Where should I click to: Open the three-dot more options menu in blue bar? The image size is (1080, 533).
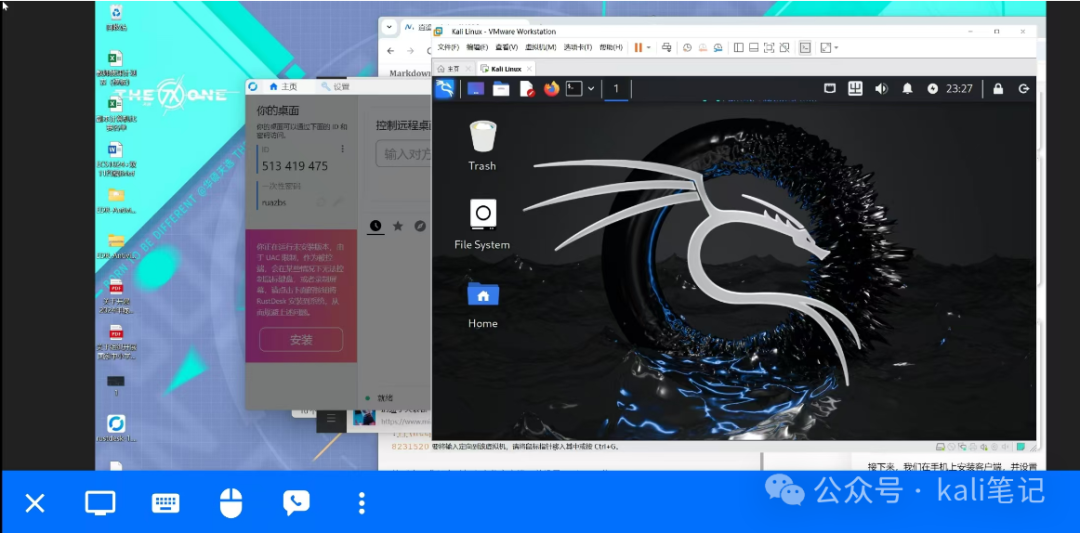click(x=362, y=503)
